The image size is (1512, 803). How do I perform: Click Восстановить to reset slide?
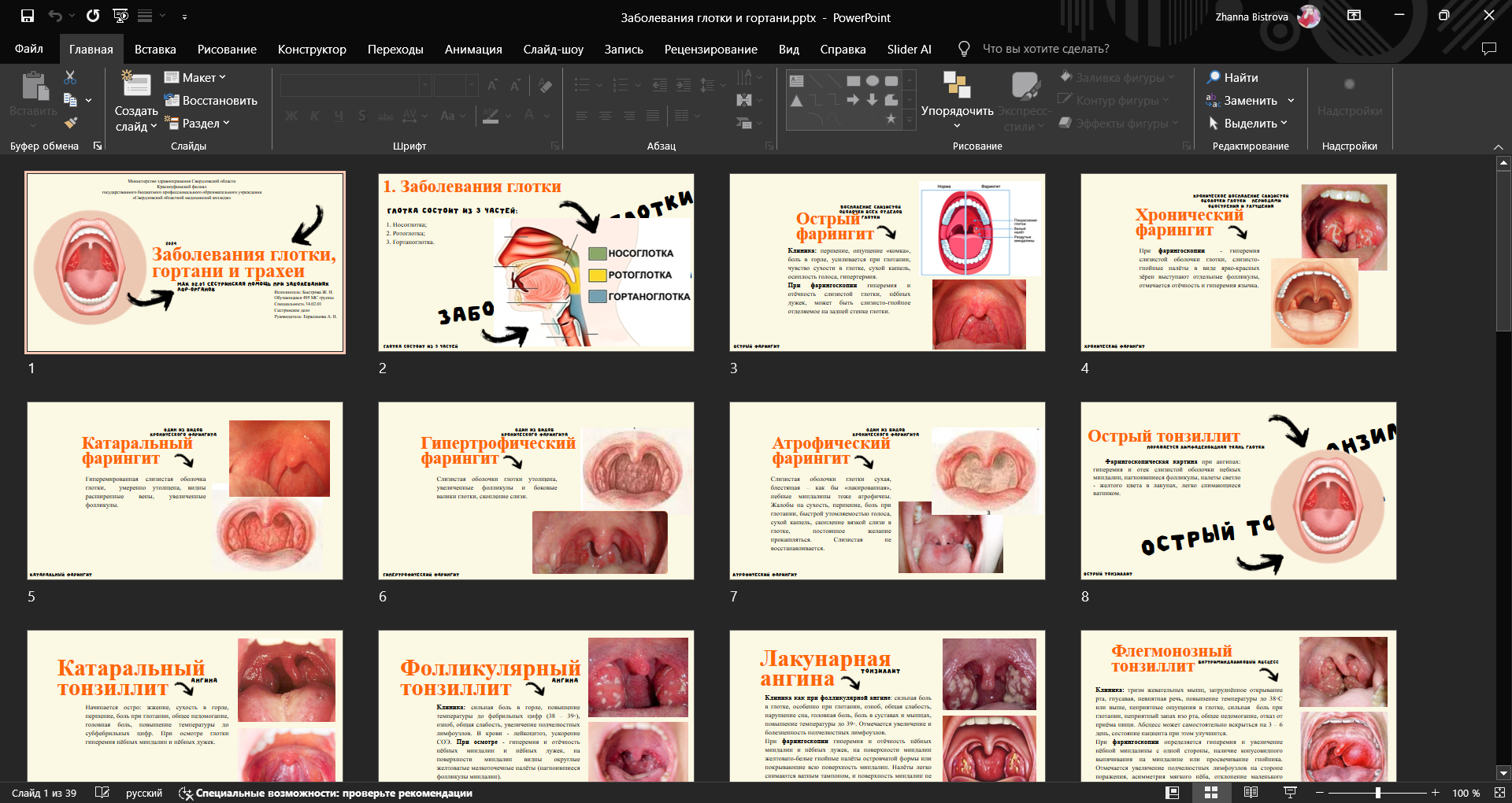coord(210,100)
